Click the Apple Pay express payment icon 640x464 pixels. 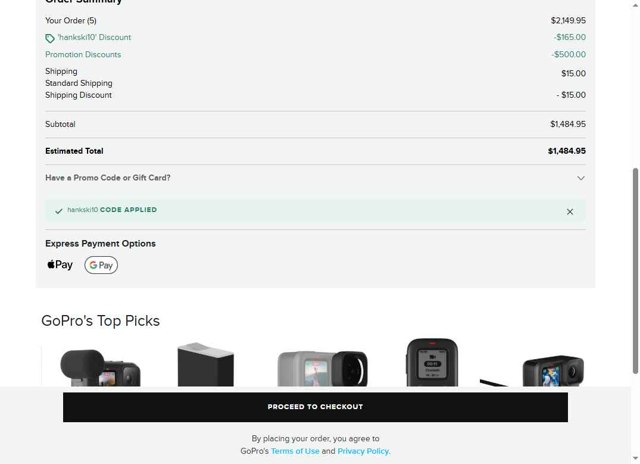pyautogui.click(x=60, y=265)
